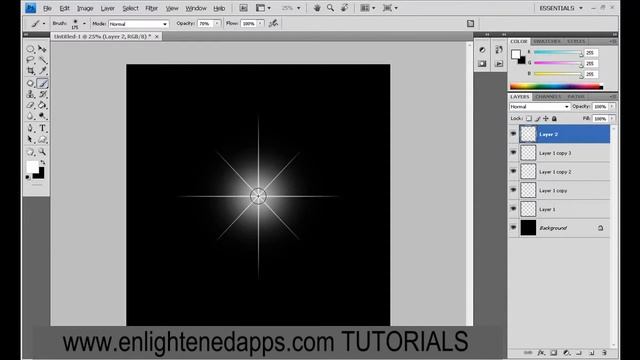
Task: Select the Dodge tool
Action: pos(42,116)
